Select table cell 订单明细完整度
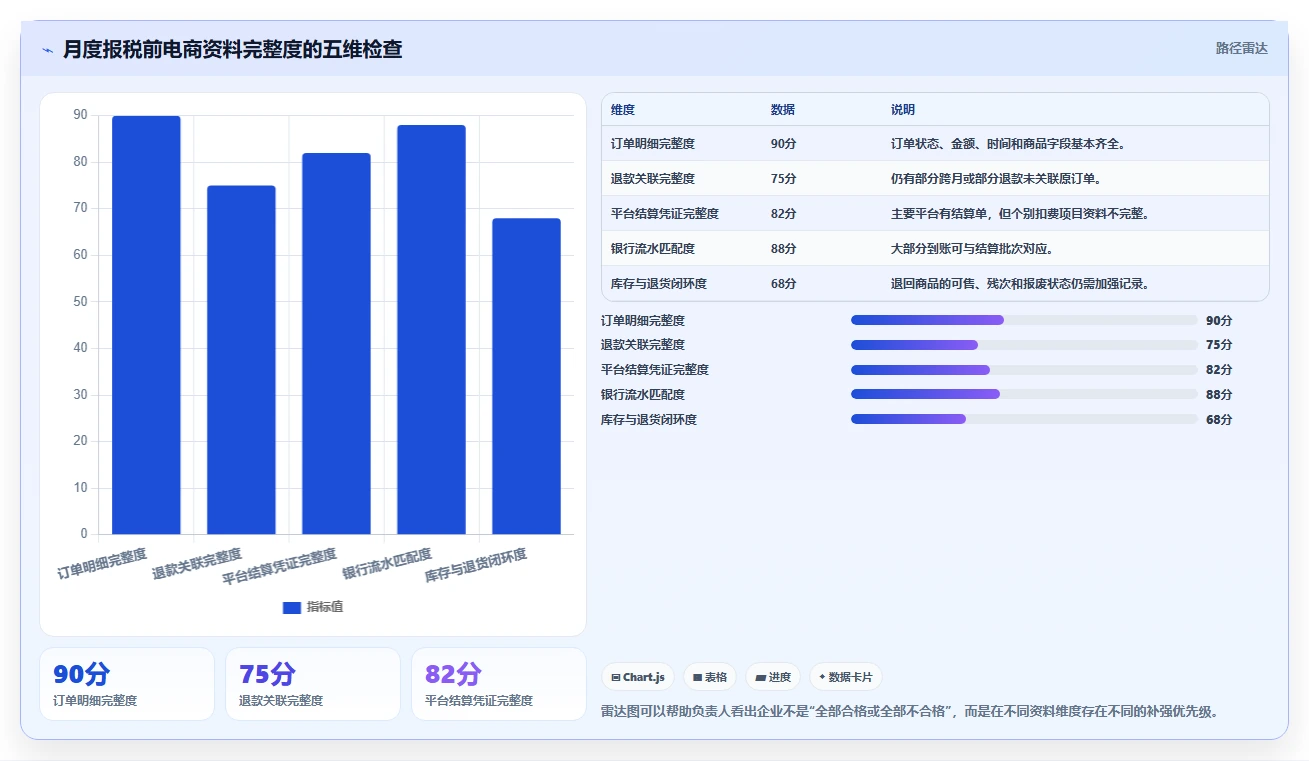This screenshot has width=1309, height=761. [x=653, y=144]
